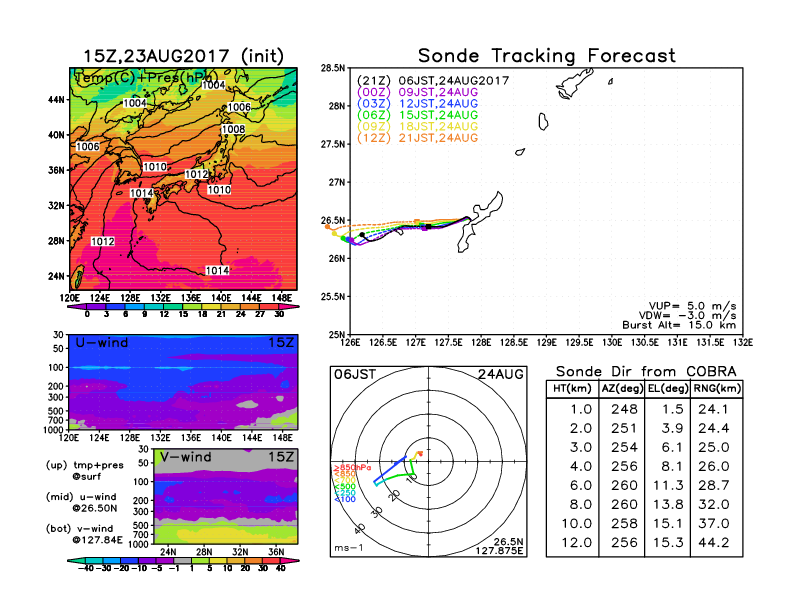Image resolution: width=792 pixels, height=612 pixels.
Task: Click the "≥850hPa" red hodograph legend entry
Action: click(352, 468)
